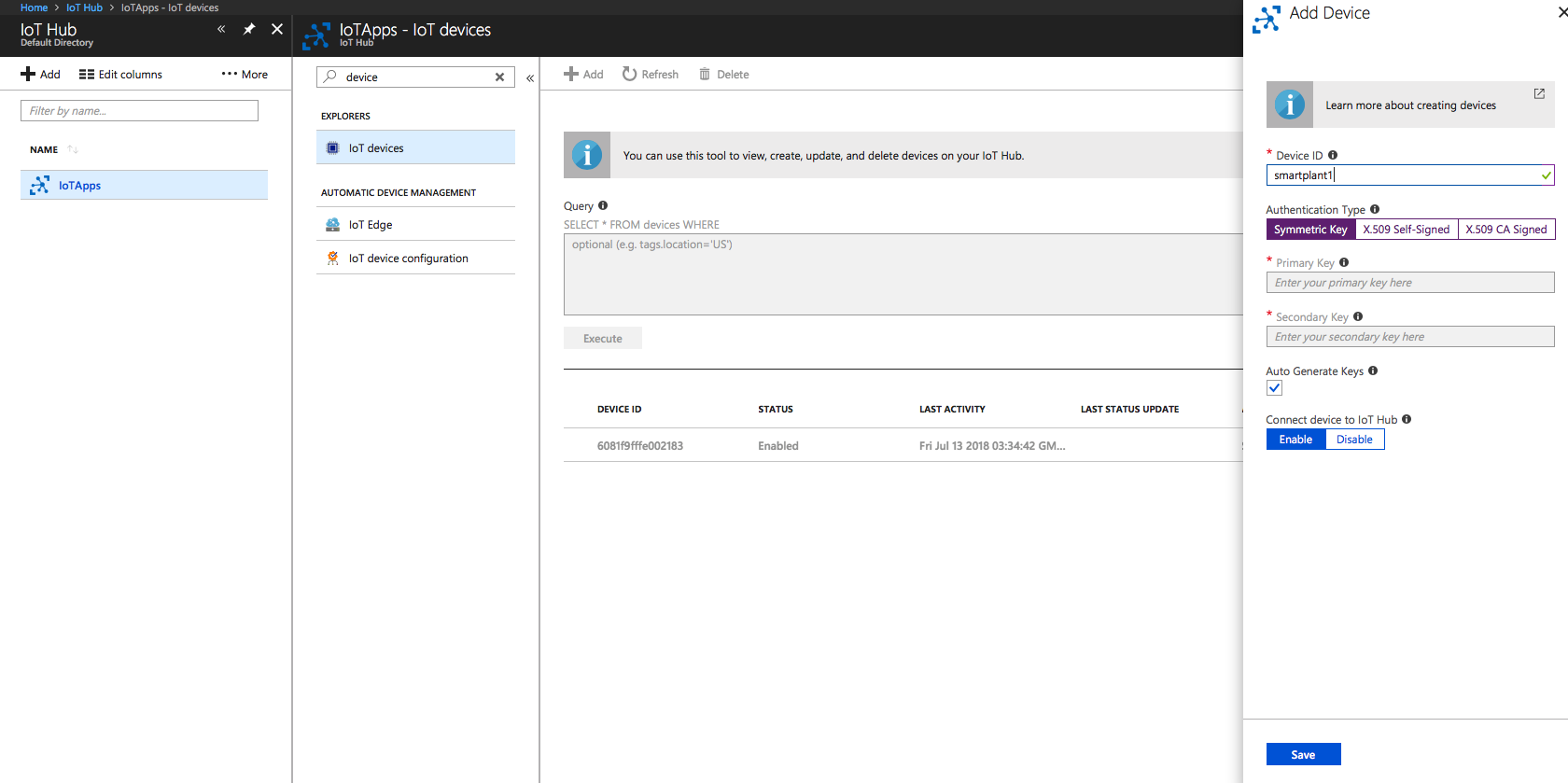Collapse the IoT Hub blade with chevrons
The image size is (1568, 783).
(x=221, y=29)
